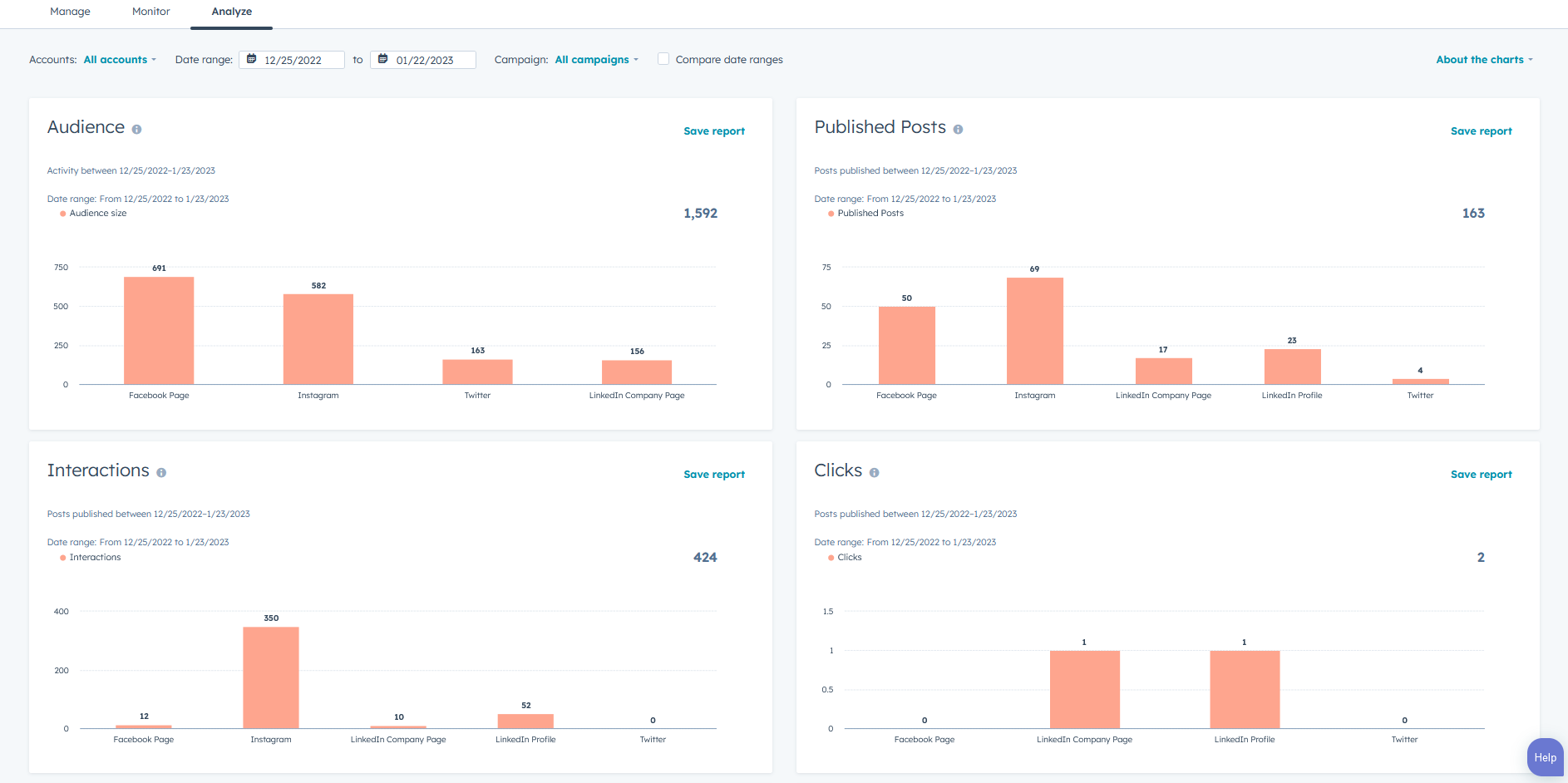This screenshot has height=783, width=1568.
Task: Click the Interactions total 424
Action: [705, 558]
